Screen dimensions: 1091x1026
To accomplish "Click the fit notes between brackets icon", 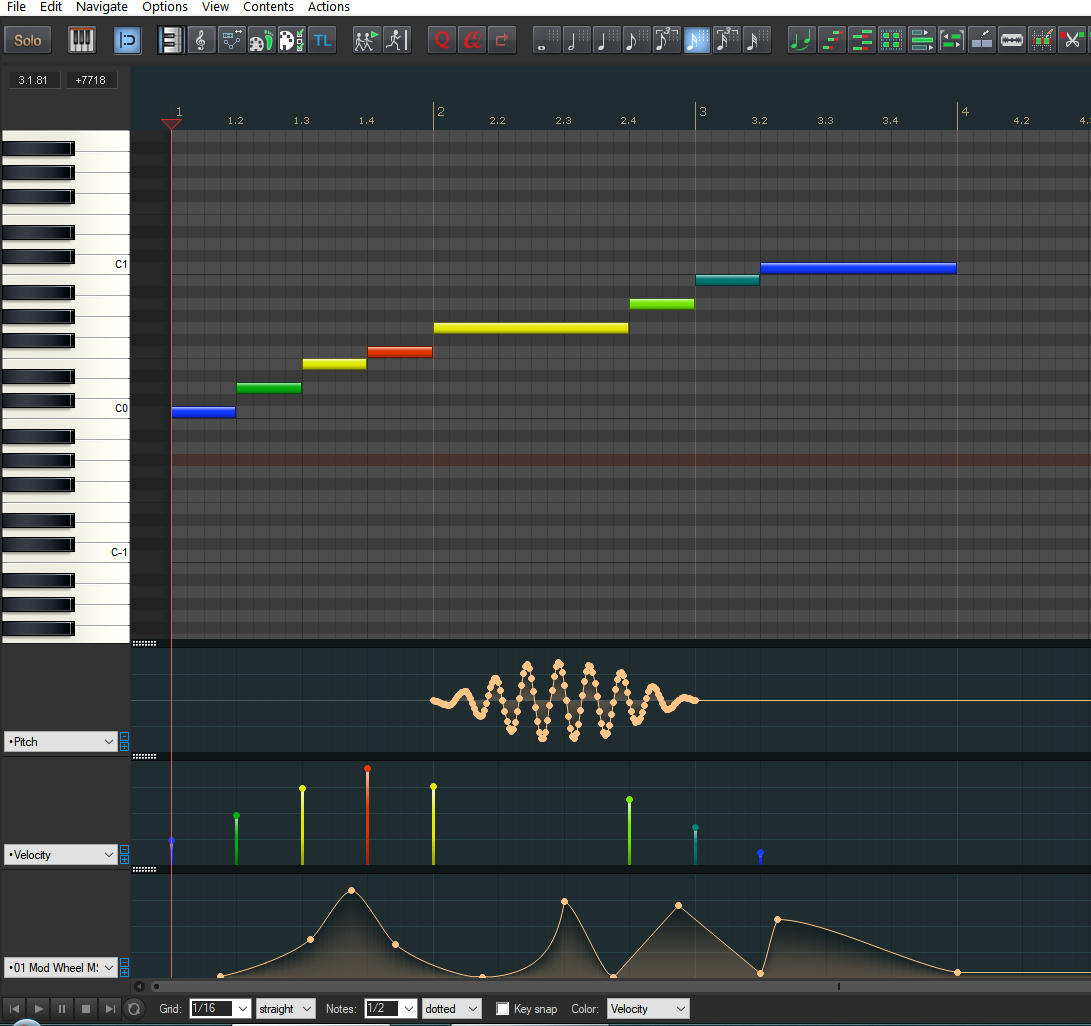I will pyautogui.click(x=952, y=40).
